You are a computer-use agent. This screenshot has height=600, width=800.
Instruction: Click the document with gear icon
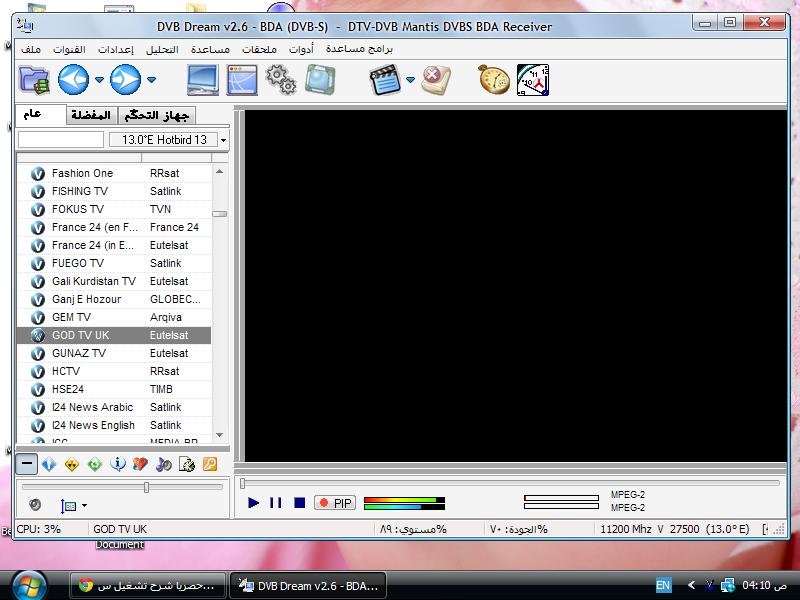(x=187, y=464)
